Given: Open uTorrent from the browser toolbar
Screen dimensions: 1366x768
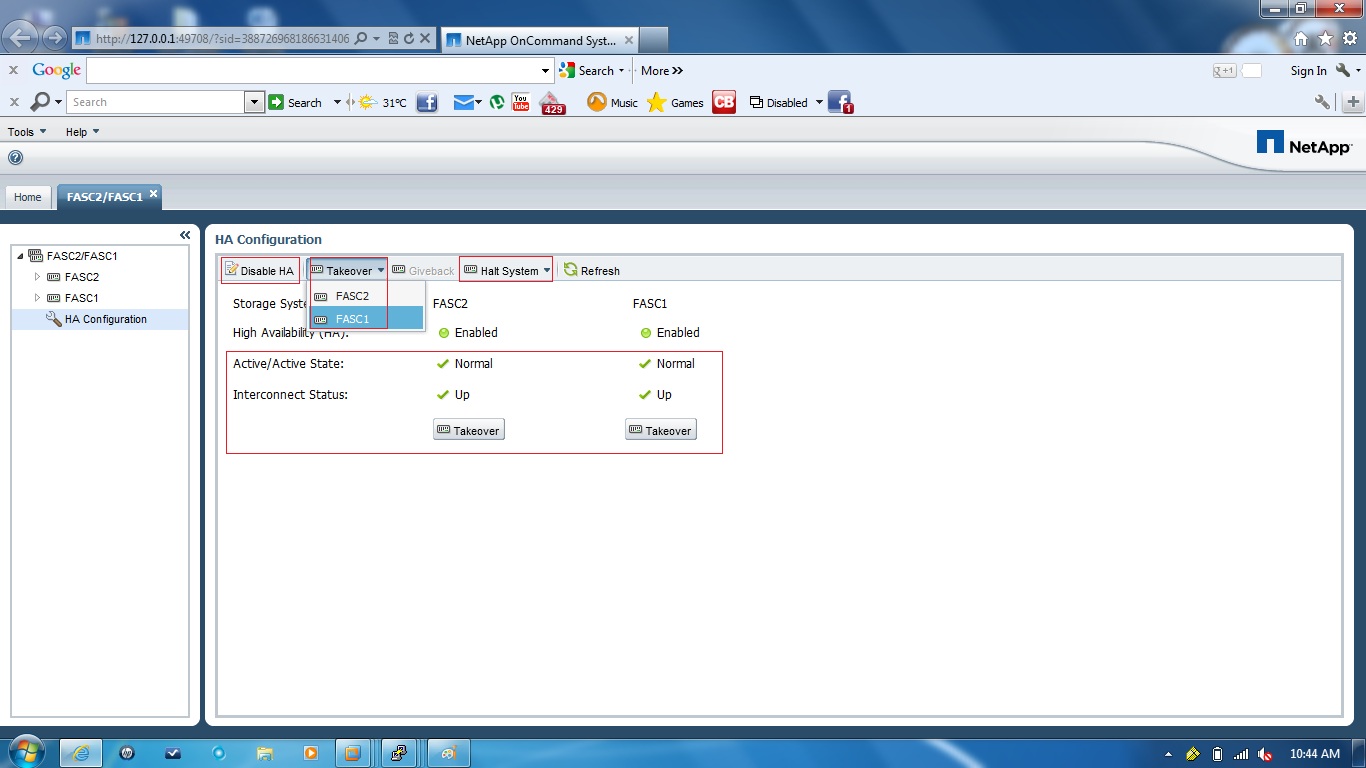Looking at the screenshot, I should tap(497, 101).
